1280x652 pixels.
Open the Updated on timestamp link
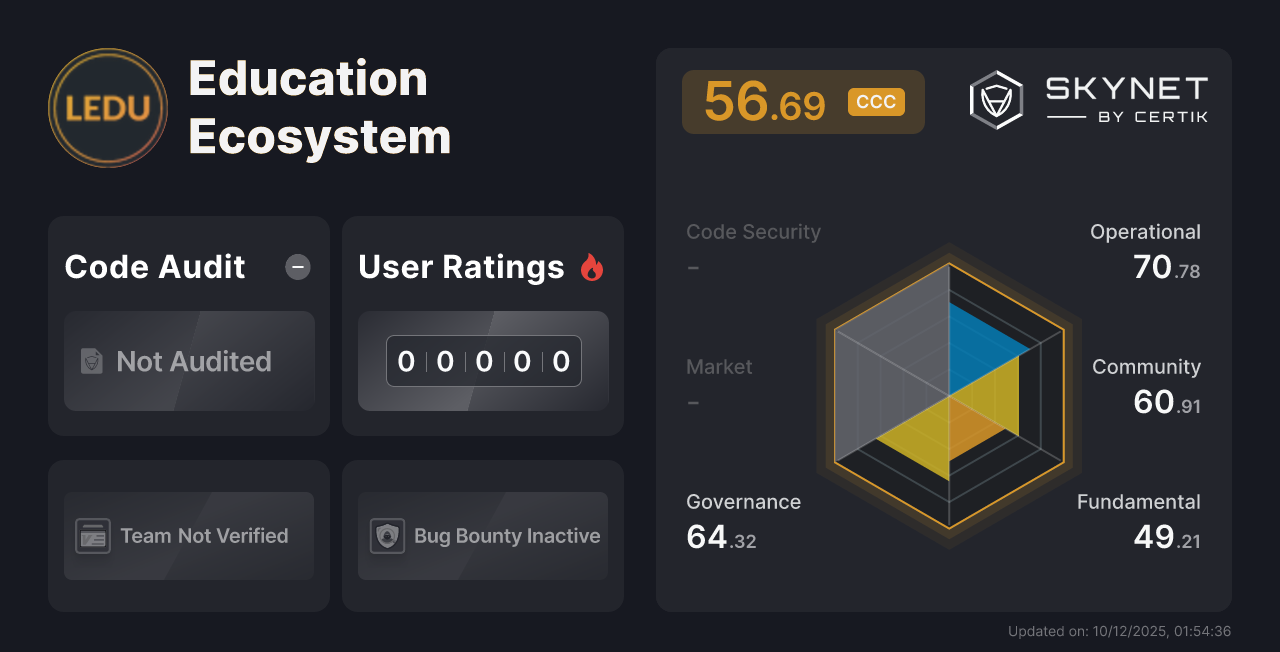click(1120, 631)
